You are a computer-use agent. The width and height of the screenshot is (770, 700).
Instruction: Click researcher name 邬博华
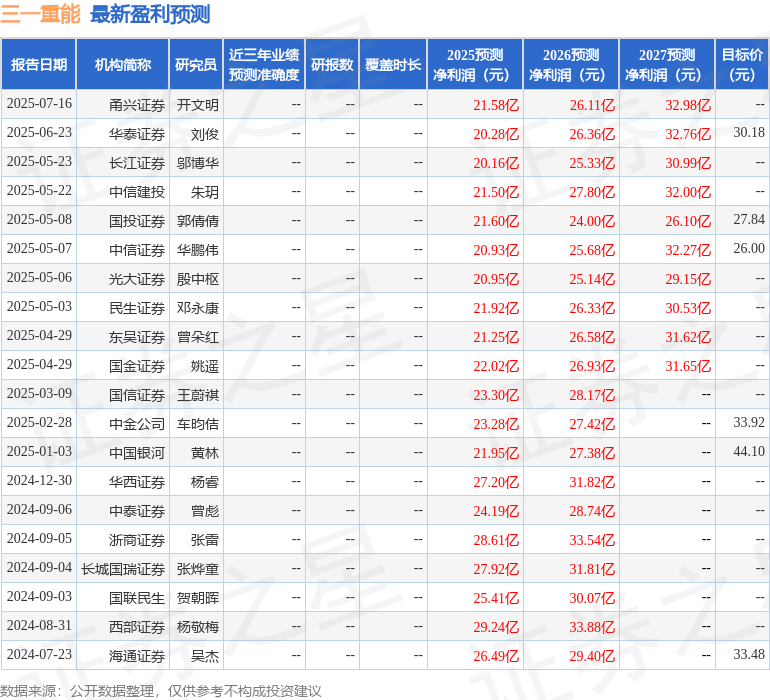tap(198, 163)
